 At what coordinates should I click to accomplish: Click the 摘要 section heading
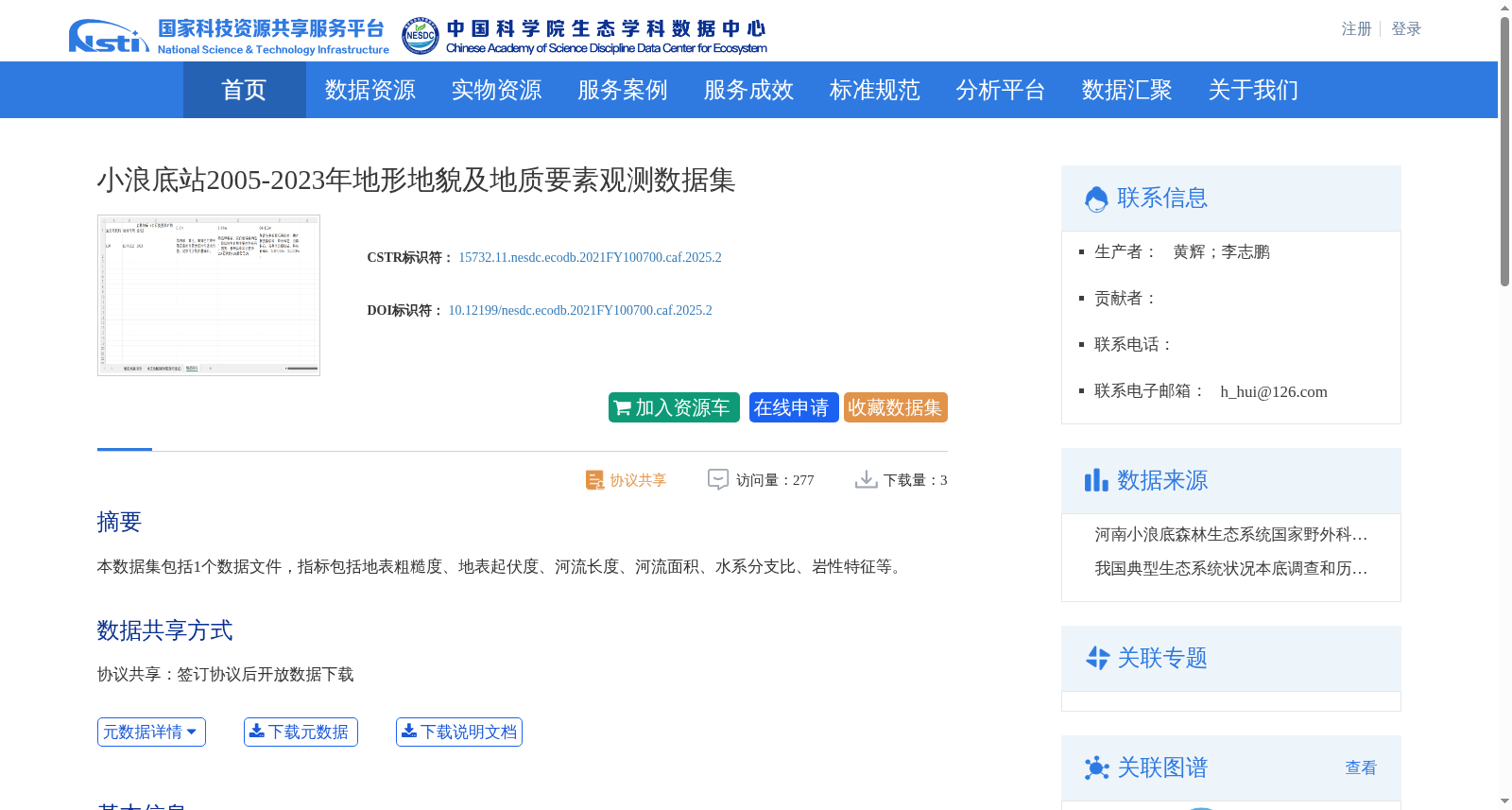(x=119, y=522)
